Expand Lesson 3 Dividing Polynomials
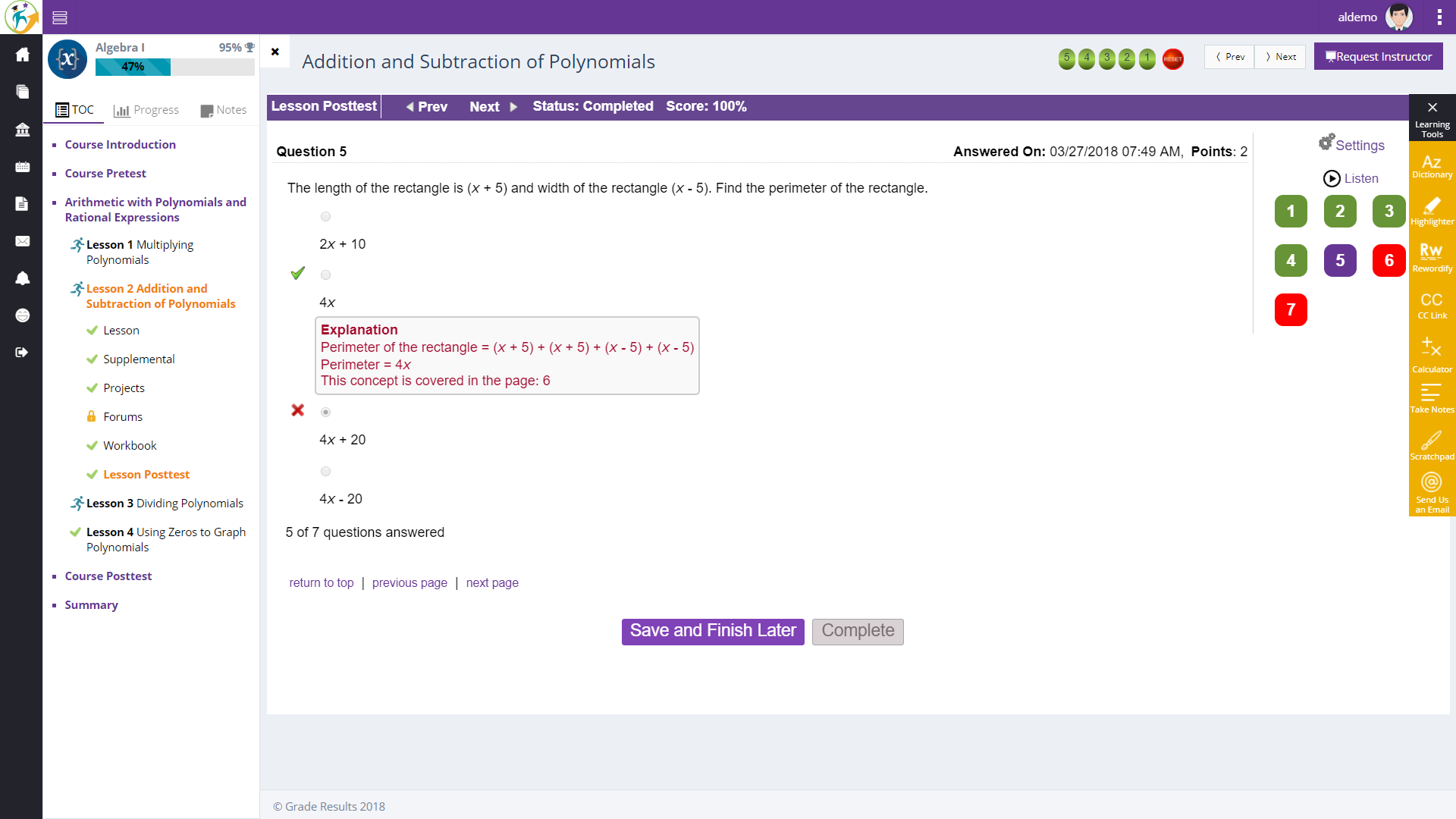The image size is (1456, 819). click(165, 504)
